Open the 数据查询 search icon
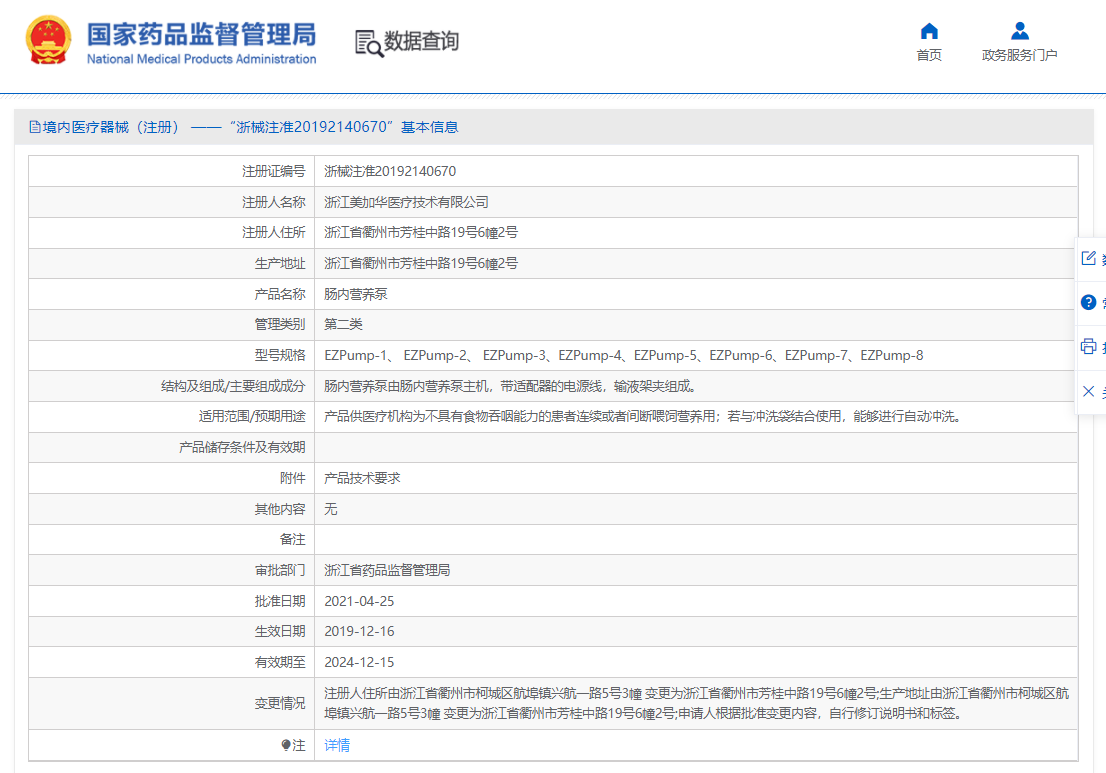 tap(369, 43)
